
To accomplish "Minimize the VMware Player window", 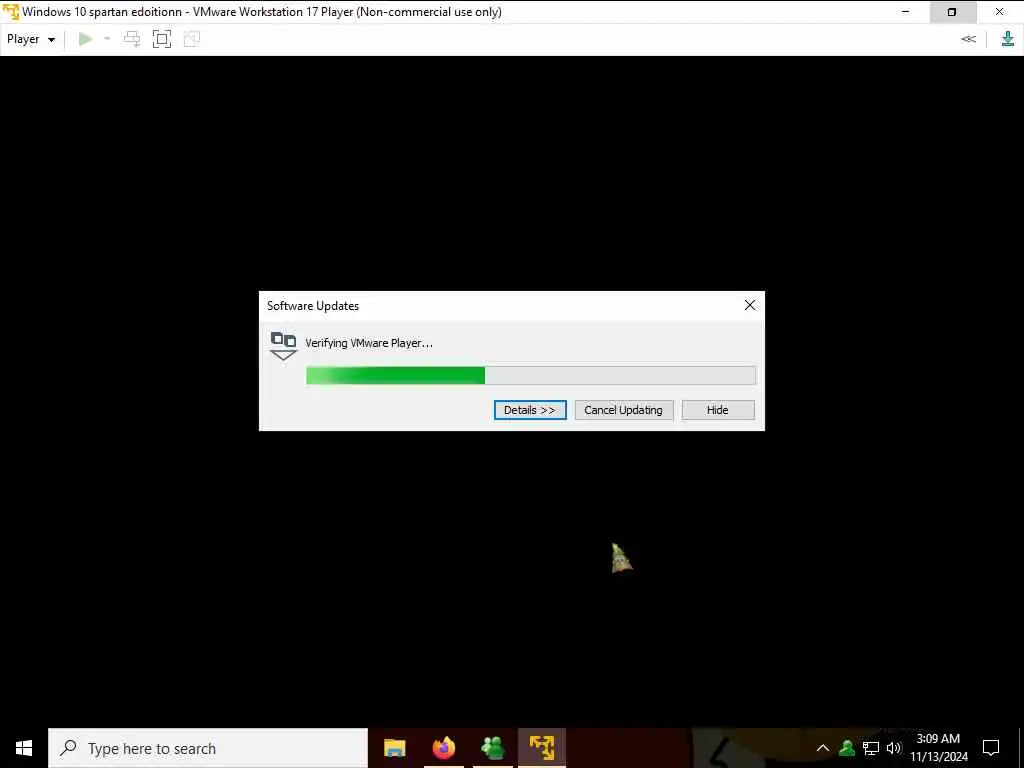I will click(x=906, y=12).
